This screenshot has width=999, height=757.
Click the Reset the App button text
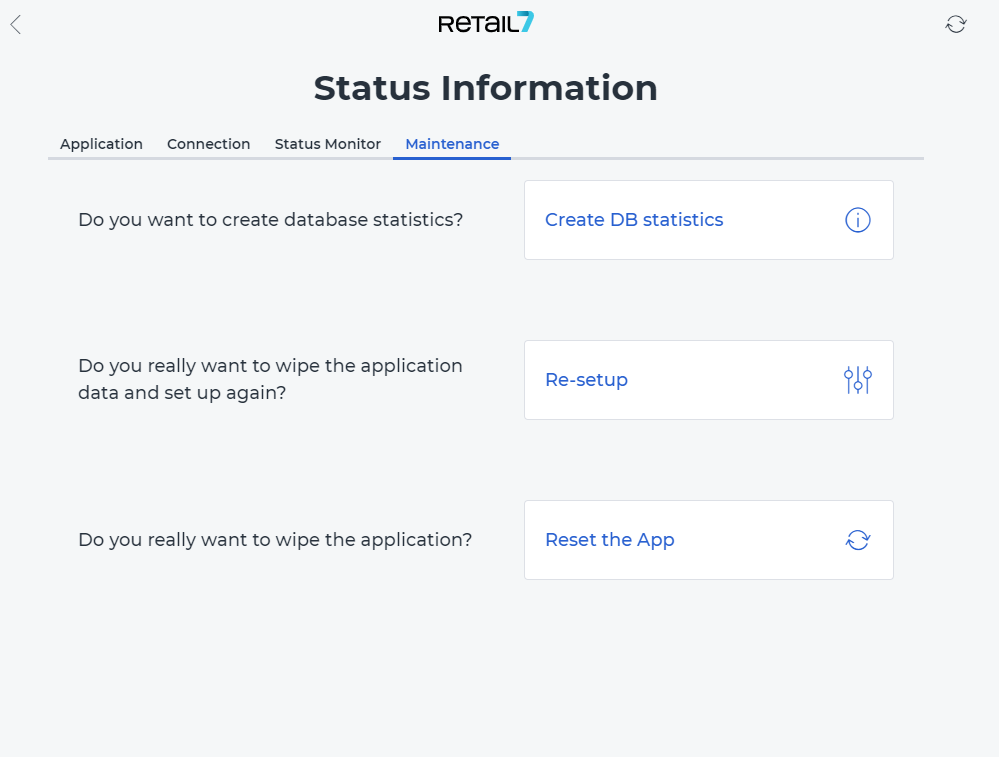610,540
